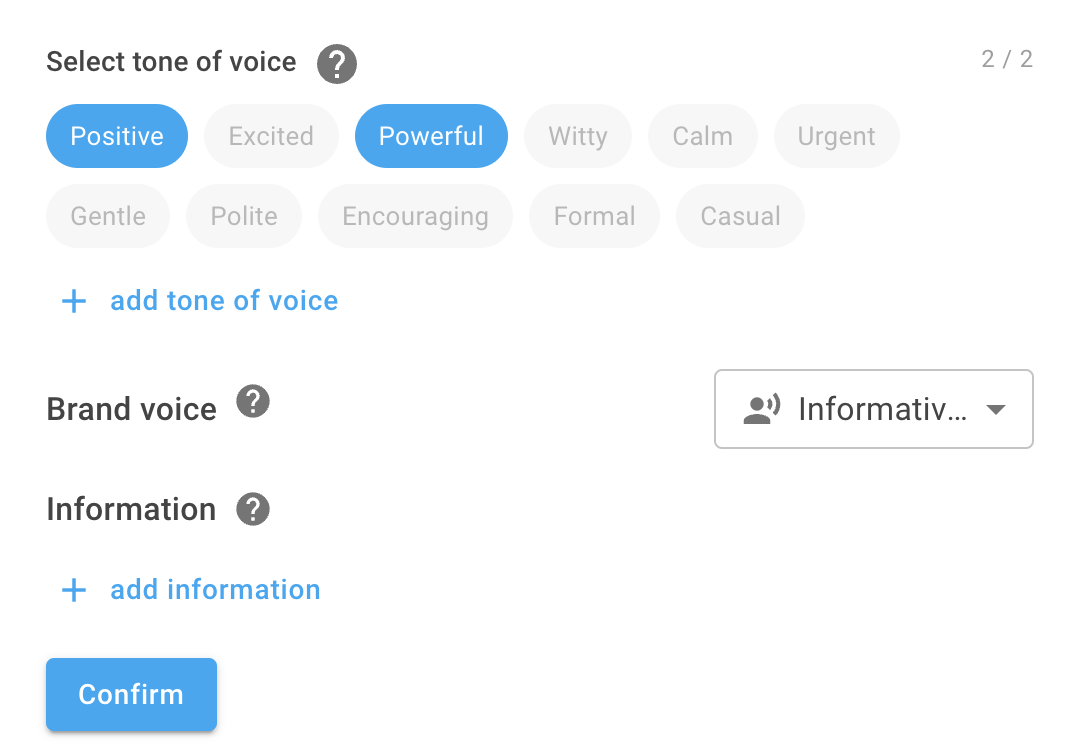Screen dimensions: 1080x748
Task: Open the Brand voice help icon
Action: point(253,401)
